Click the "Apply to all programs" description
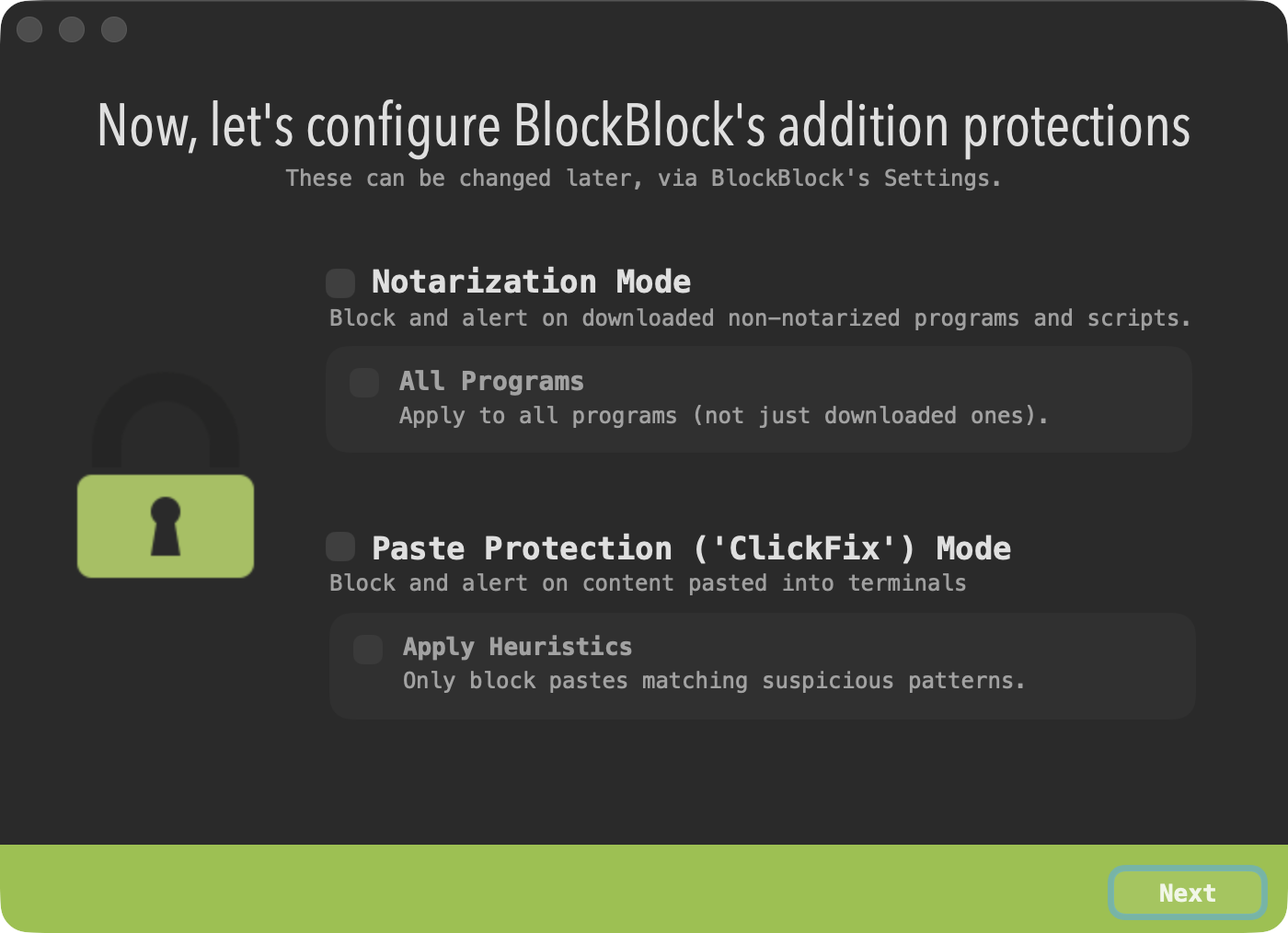 (723, 416)
